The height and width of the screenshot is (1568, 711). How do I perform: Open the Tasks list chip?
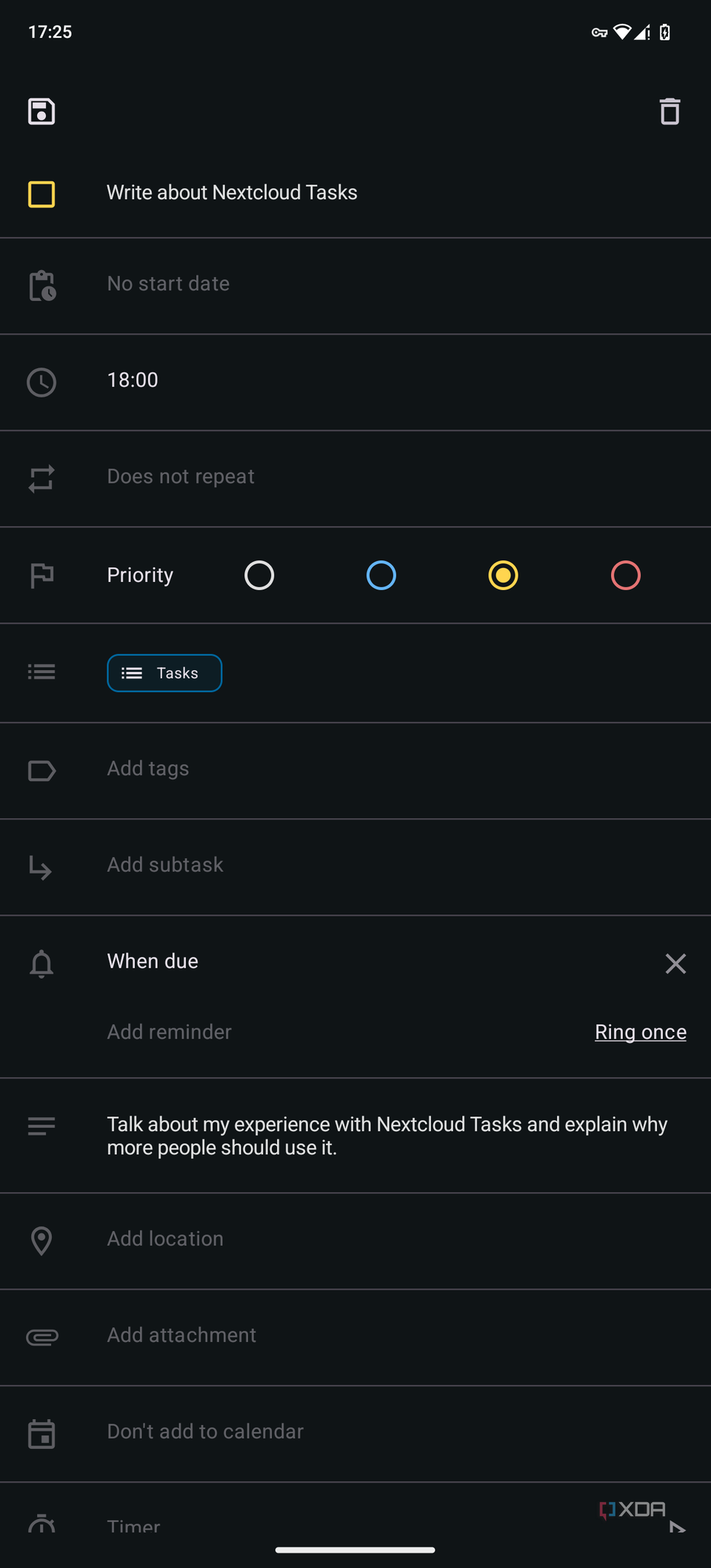coord(164,673)
